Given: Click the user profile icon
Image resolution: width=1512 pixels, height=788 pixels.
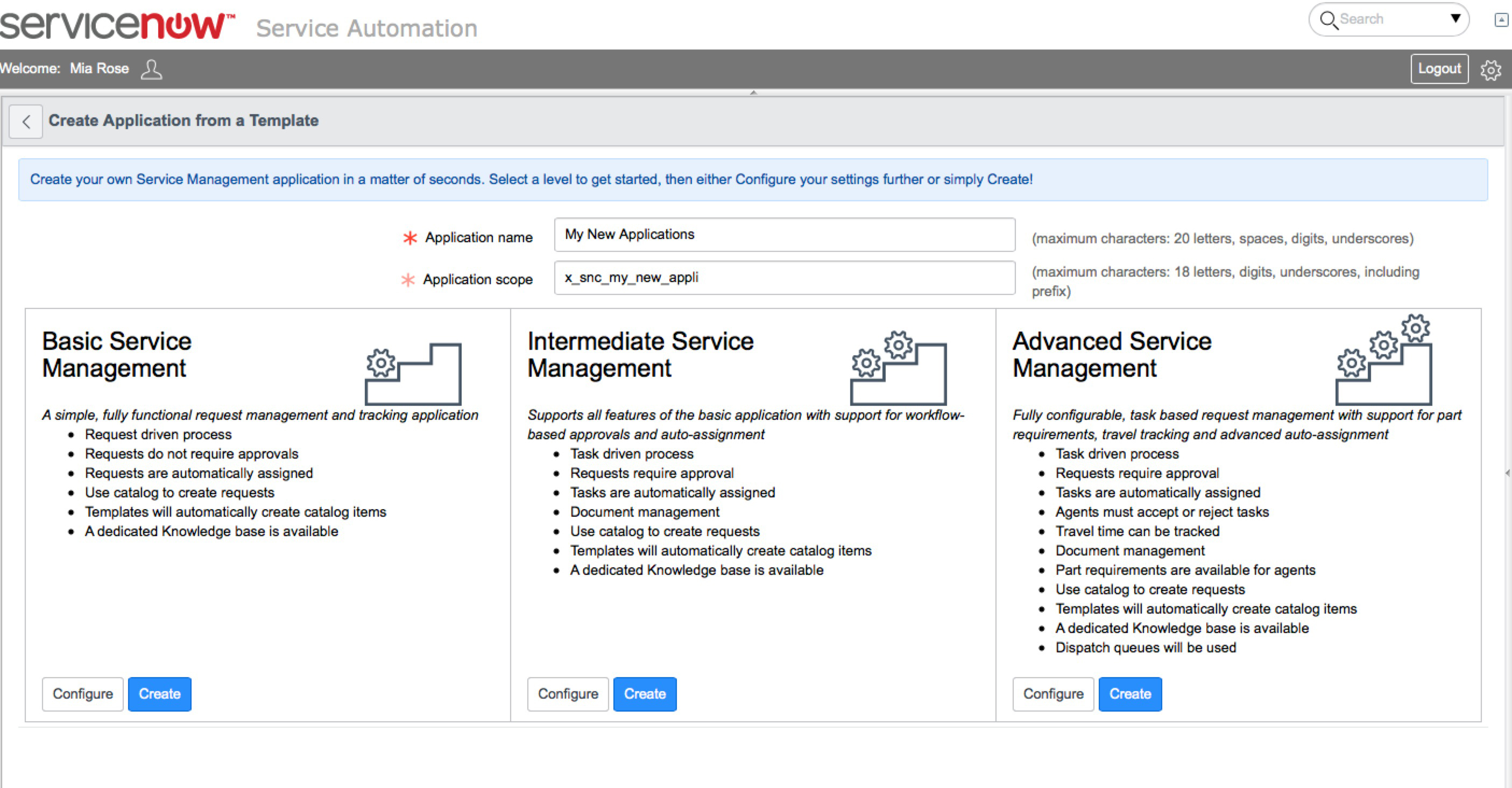Looking at the screenshot, I should (x=151, y=69).
